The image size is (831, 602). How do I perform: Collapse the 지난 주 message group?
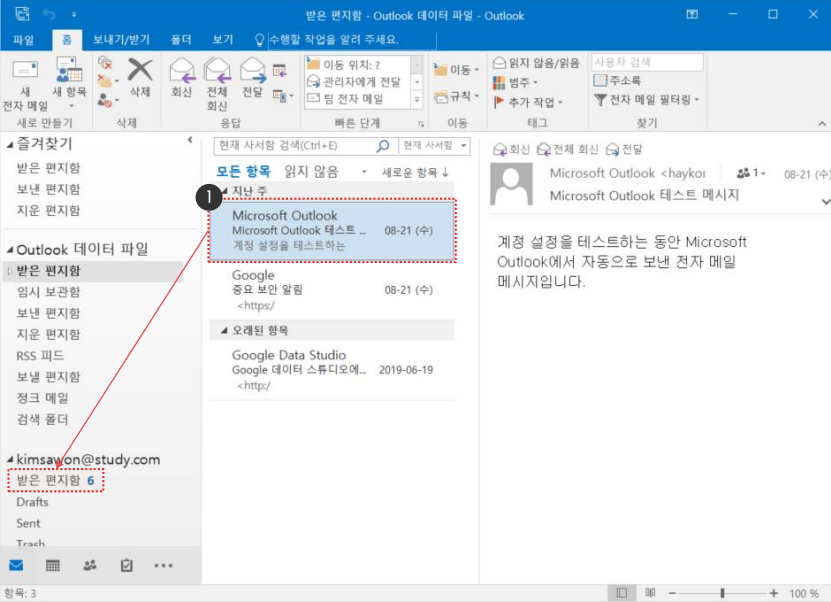224,191
